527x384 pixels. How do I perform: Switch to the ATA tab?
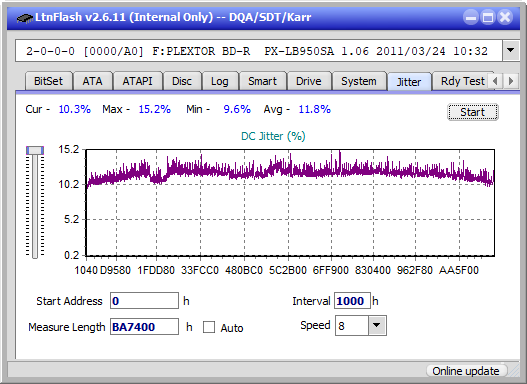(x=92, y=81)
